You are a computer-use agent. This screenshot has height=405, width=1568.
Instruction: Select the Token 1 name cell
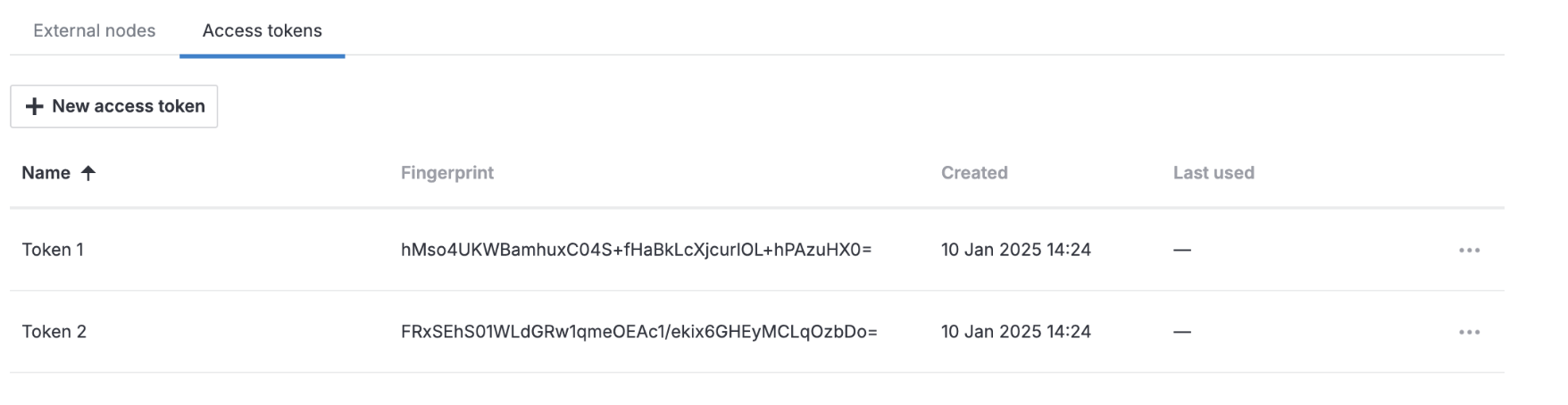tap(53, 250)
